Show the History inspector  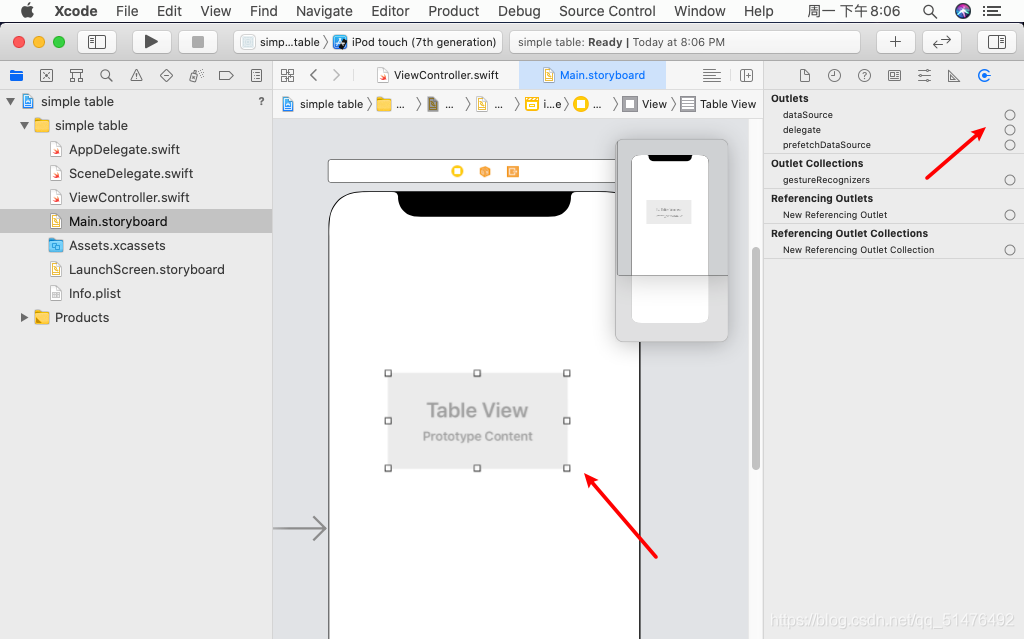pos(834,76)
